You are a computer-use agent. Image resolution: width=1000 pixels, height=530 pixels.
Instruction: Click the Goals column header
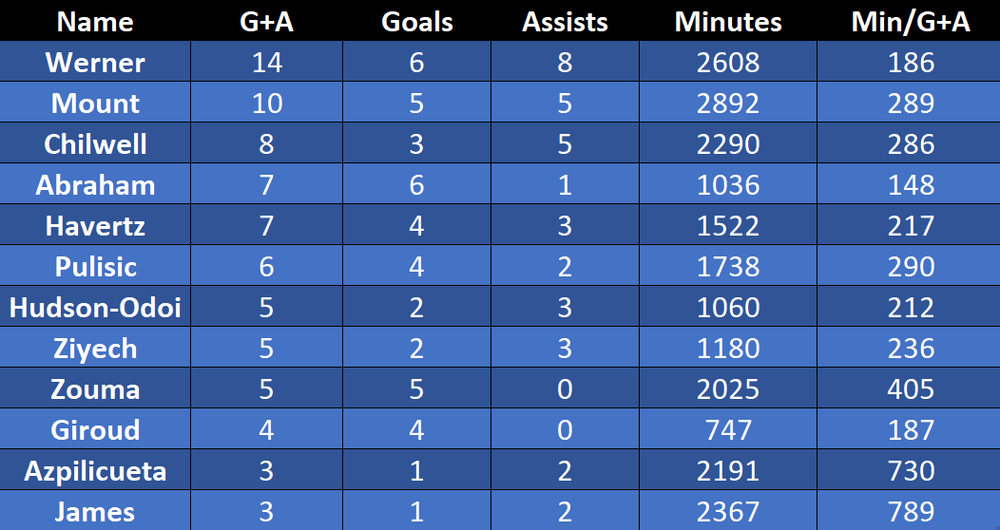[417, 22]
